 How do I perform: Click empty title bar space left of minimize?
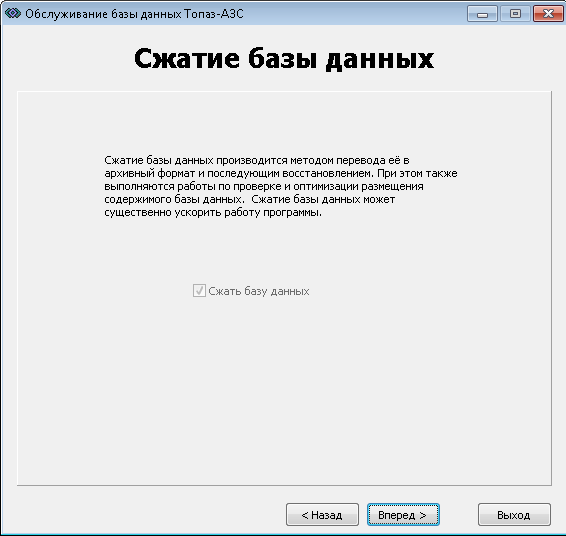click(354, 14)
